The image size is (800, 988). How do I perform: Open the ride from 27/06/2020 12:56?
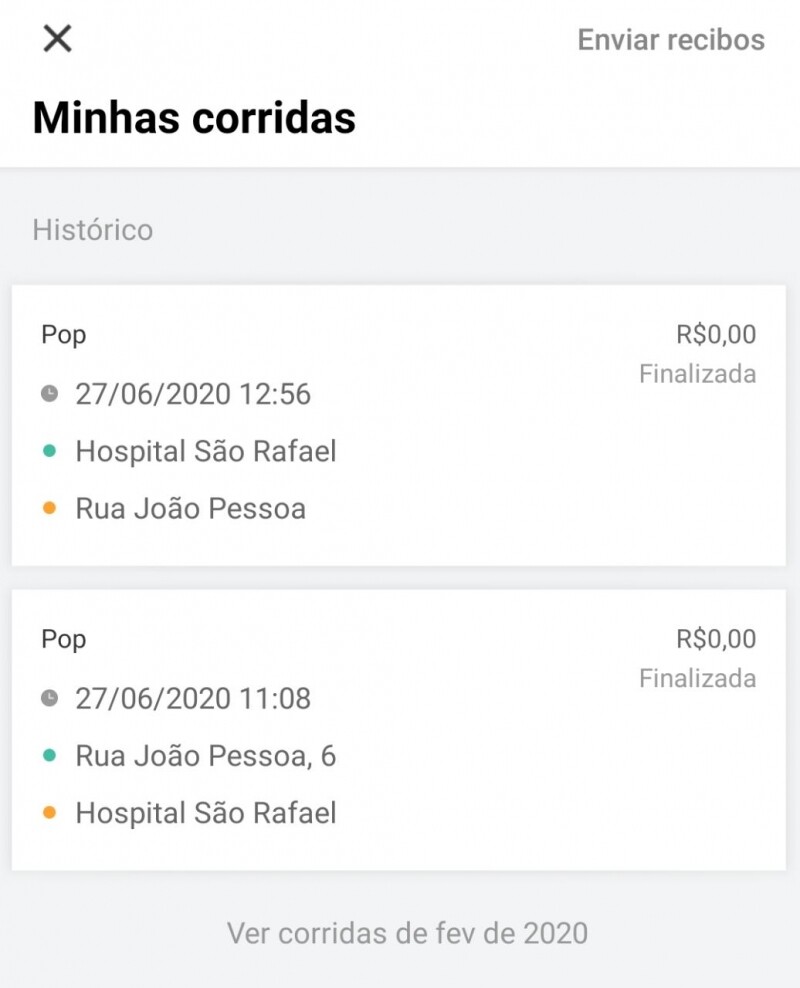tap(398, 425)
